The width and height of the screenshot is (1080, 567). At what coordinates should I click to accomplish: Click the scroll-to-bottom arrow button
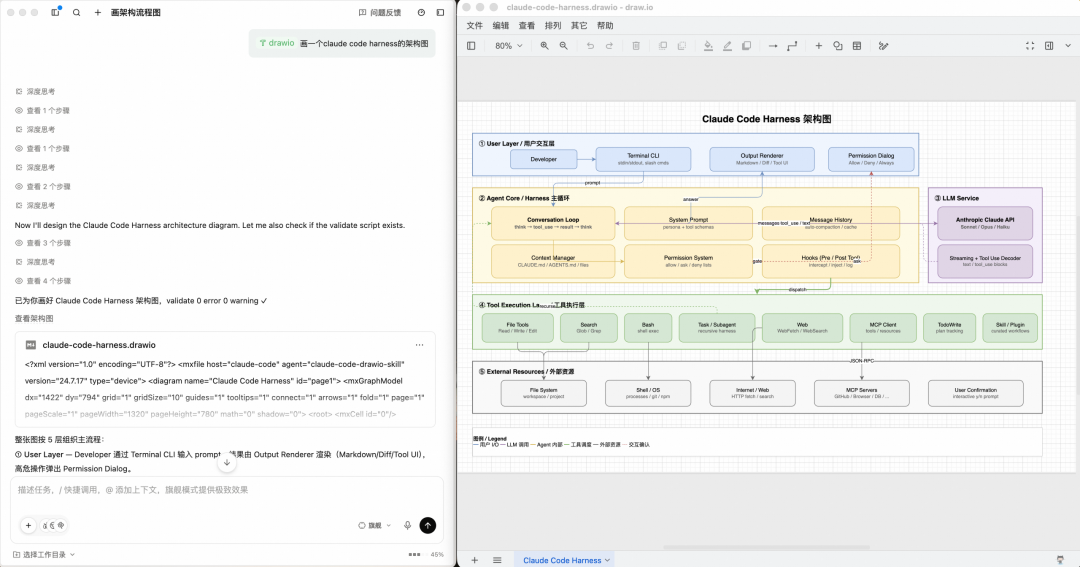click(x=227, y=463)
